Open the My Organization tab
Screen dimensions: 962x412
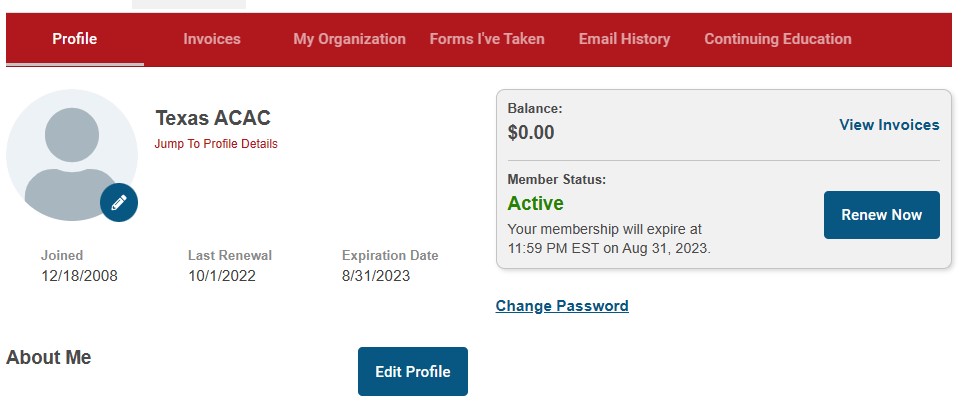point(349,39)
